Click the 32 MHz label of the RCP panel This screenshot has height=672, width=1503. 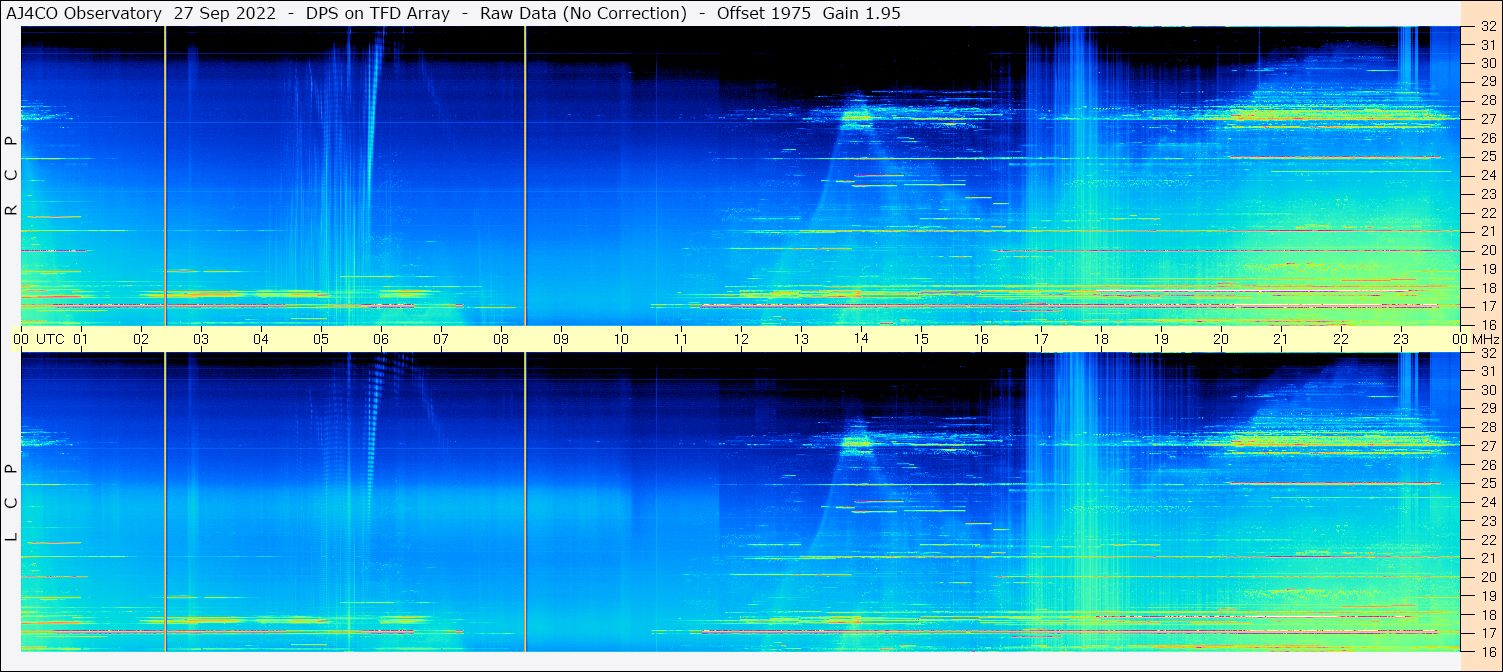(x=1487, y=27)
